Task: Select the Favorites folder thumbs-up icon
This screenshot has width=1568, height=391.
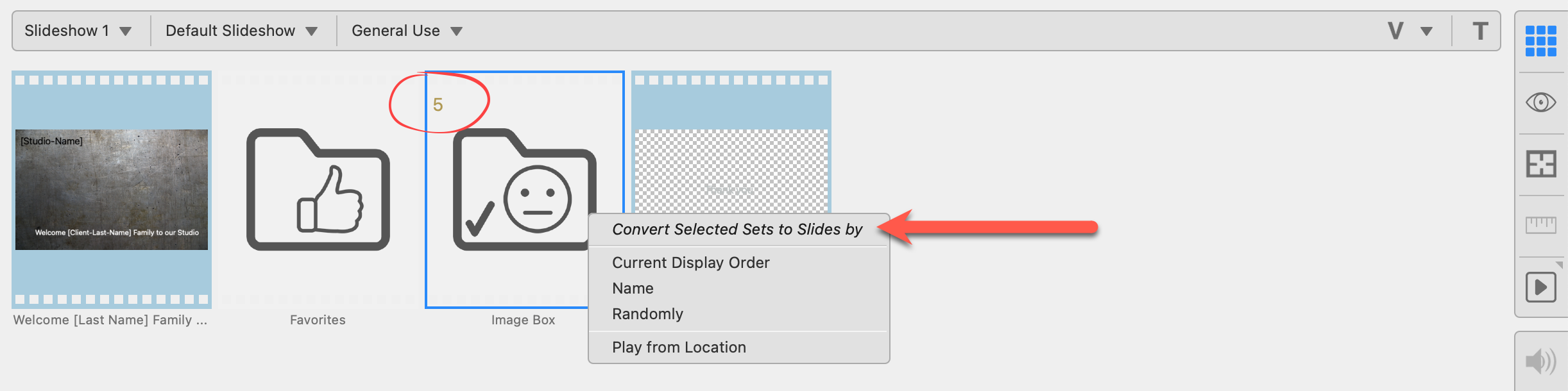Action: pos(318,190)
